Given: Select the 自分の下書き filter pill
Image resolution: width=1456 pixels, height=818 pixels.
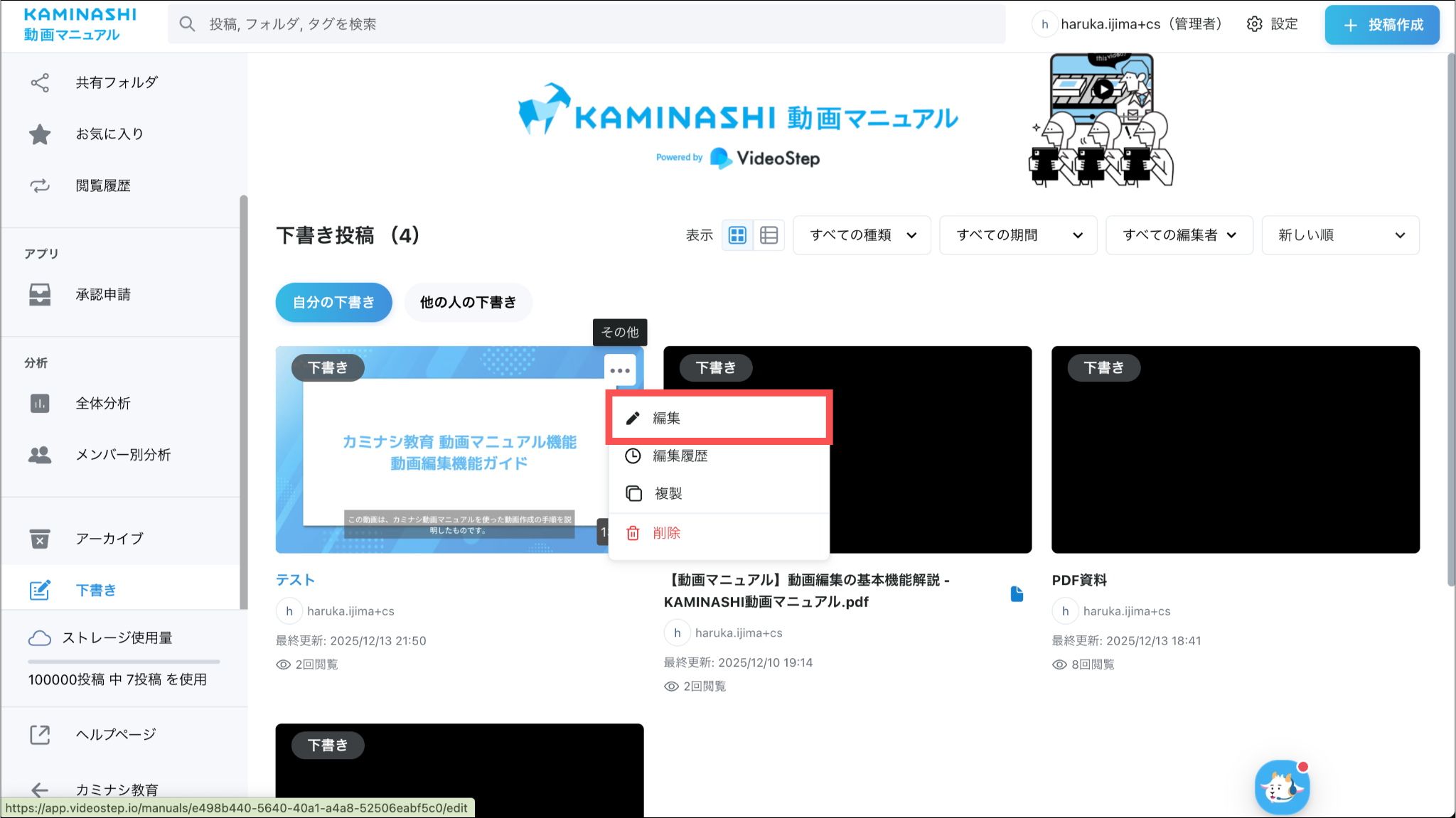Looking at the screenshot, I should pyautogui.click(x=333, y=302).
